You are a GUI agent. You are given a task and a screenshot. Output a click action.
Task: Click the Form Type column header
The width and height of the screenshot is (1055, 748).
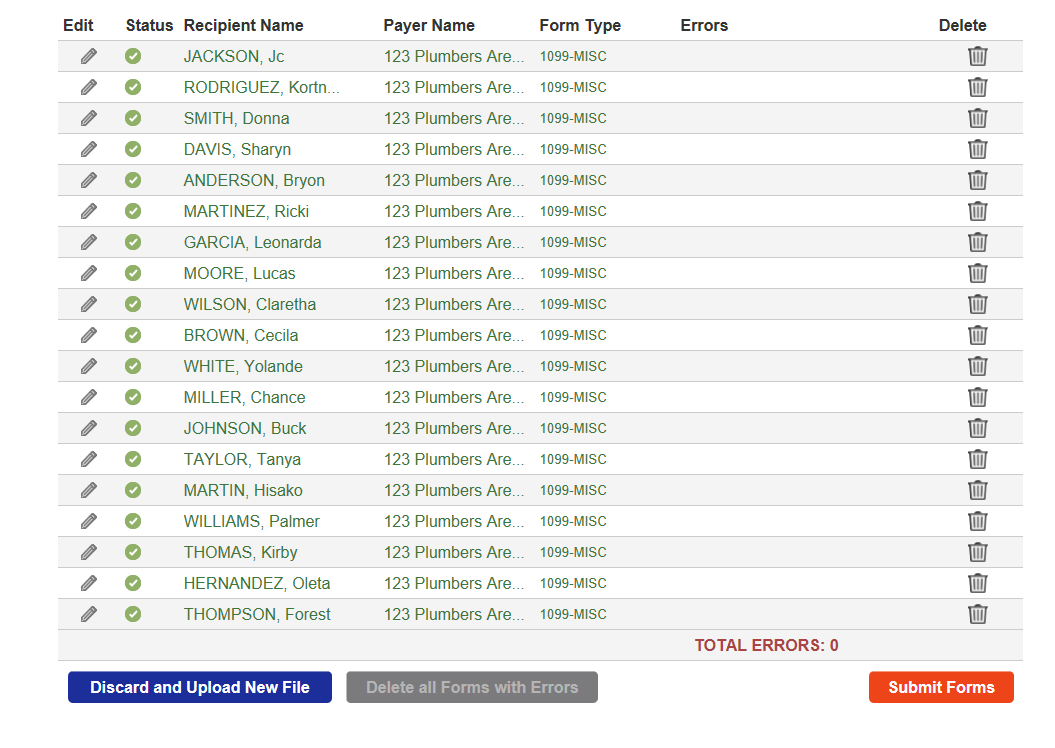click(x=580, y=26)
